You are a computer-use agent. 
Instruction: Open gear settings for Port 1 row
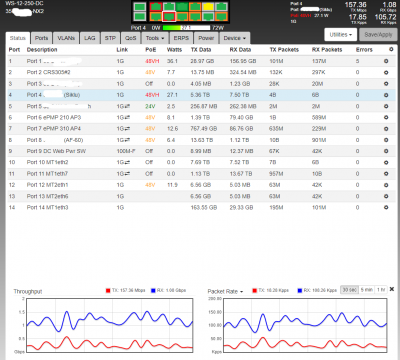coord(386,61)
